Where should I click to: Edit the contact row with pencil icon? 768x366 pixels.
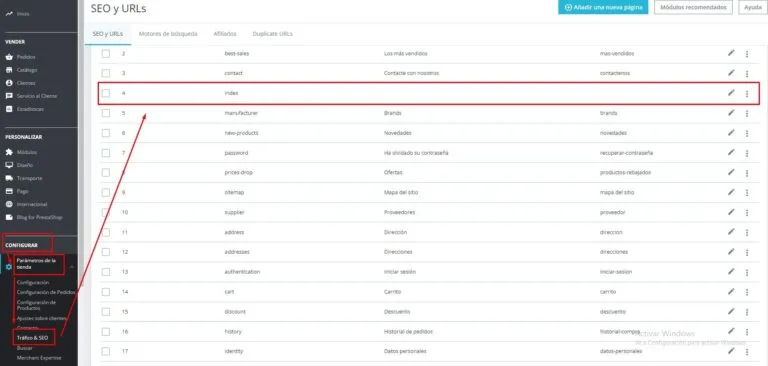pyautogui.click(x=731, y=73)
